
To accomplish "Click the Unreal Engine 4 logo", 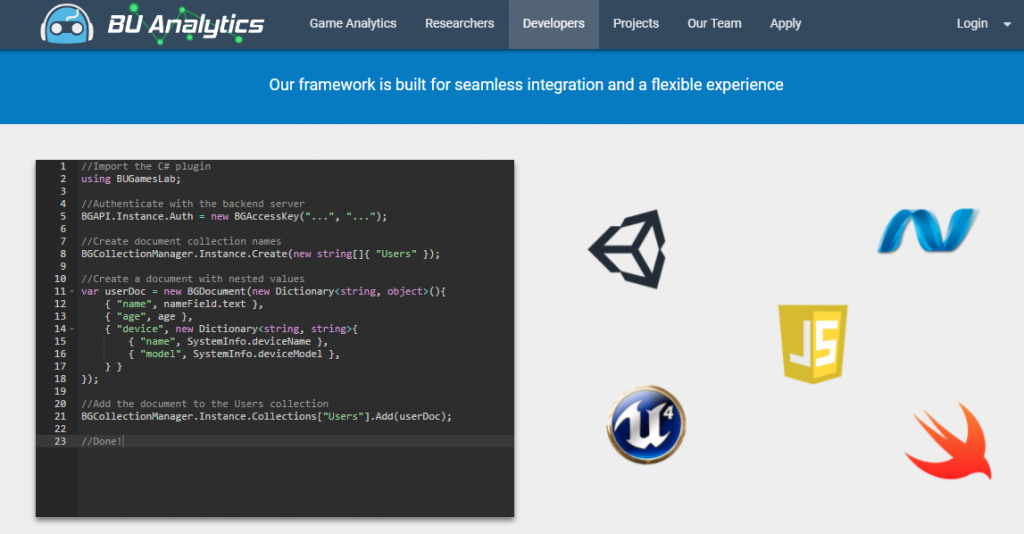I will 646,425.
